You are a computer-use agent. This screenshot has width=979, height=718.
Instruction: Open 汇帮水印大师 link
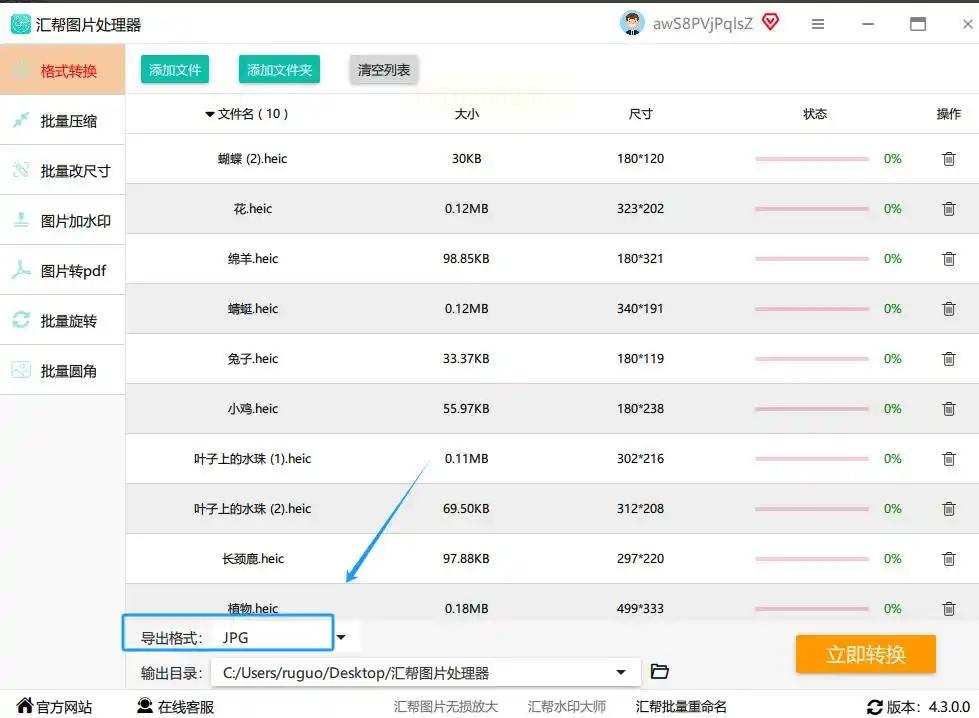[x=567, y=707]
